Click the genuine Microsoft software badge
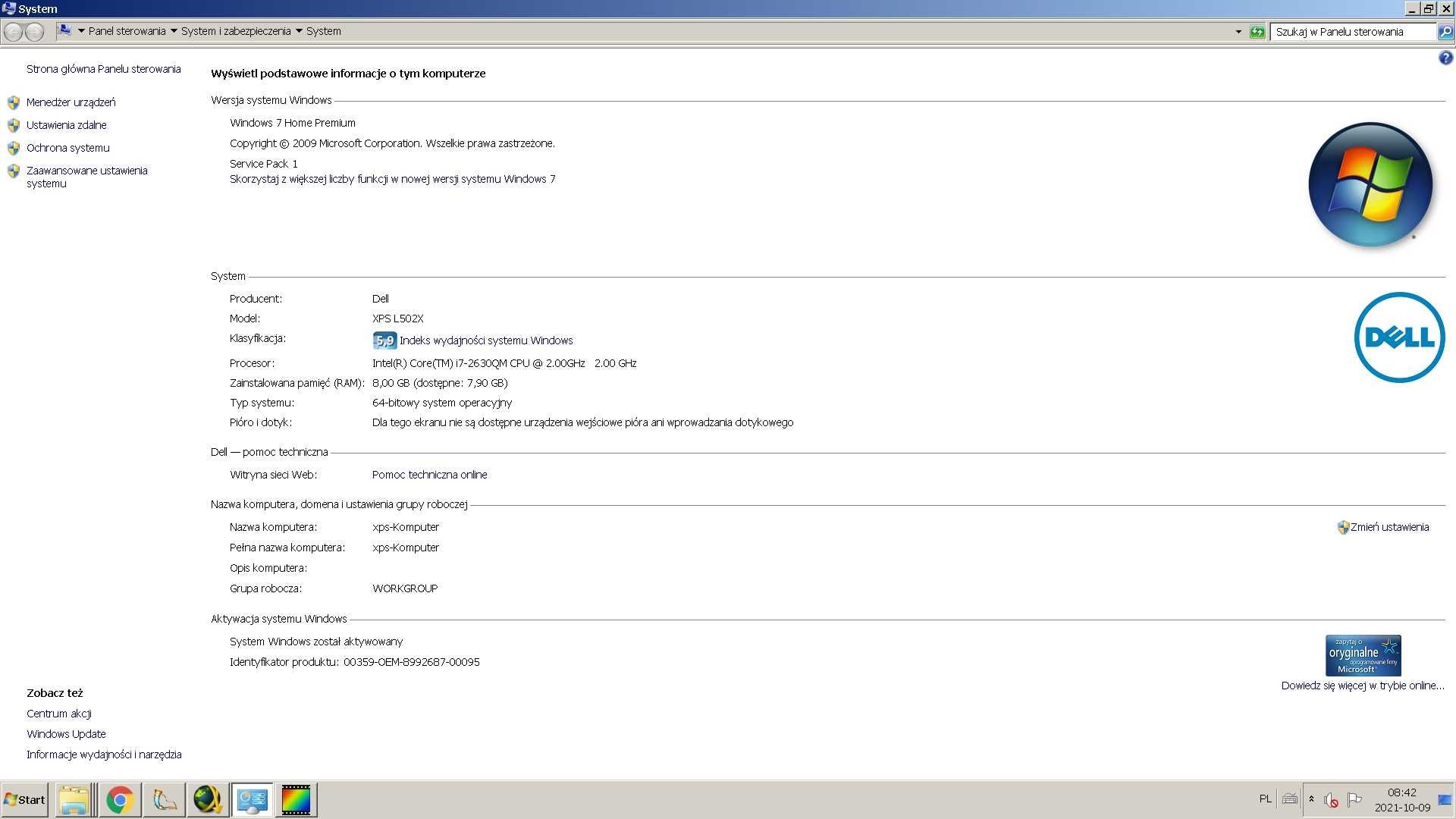The image size is (1456, 819). [x=1363, y=655]
